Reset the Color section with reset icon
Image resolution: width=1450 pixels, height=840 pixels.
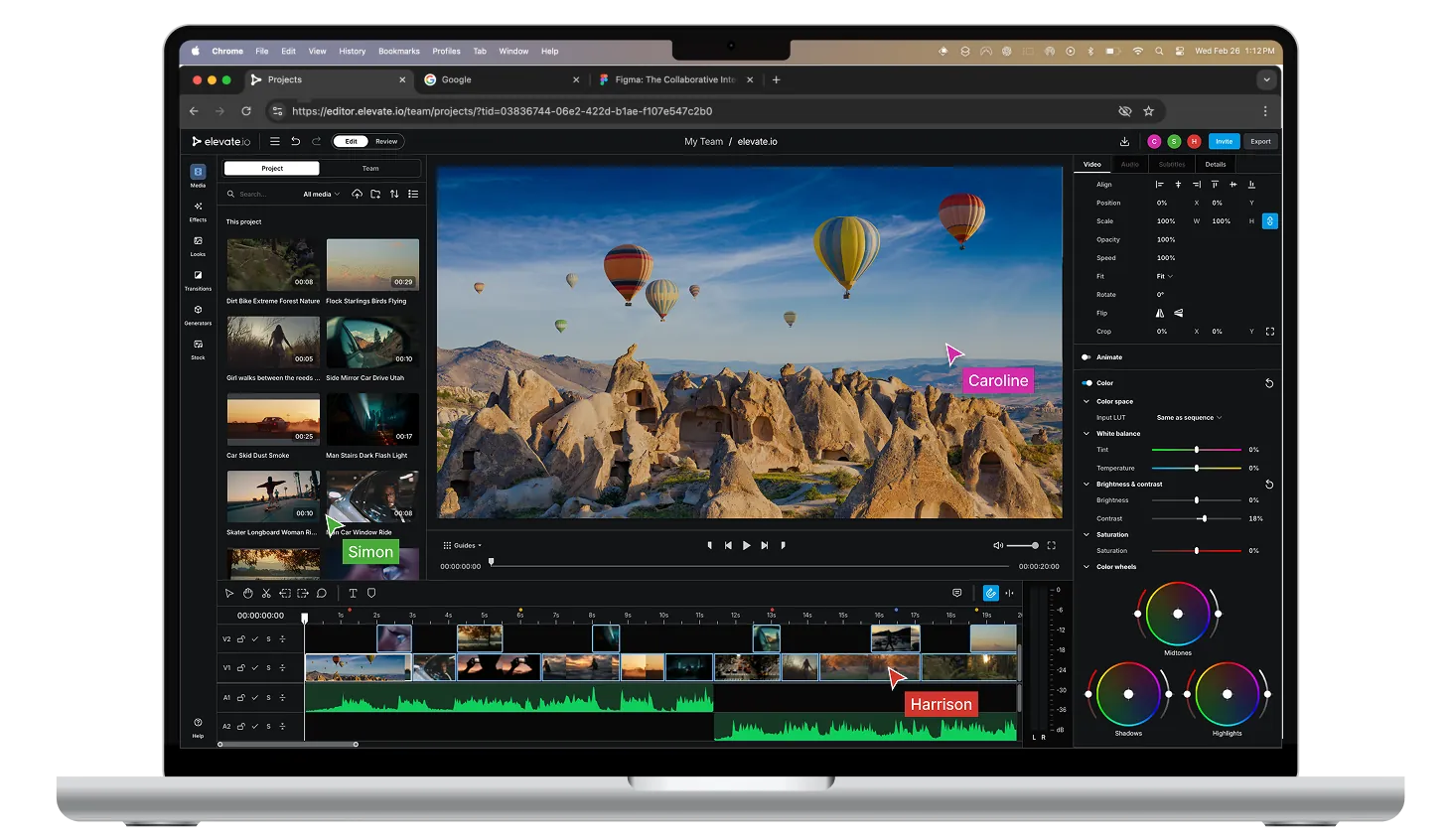1268,383
